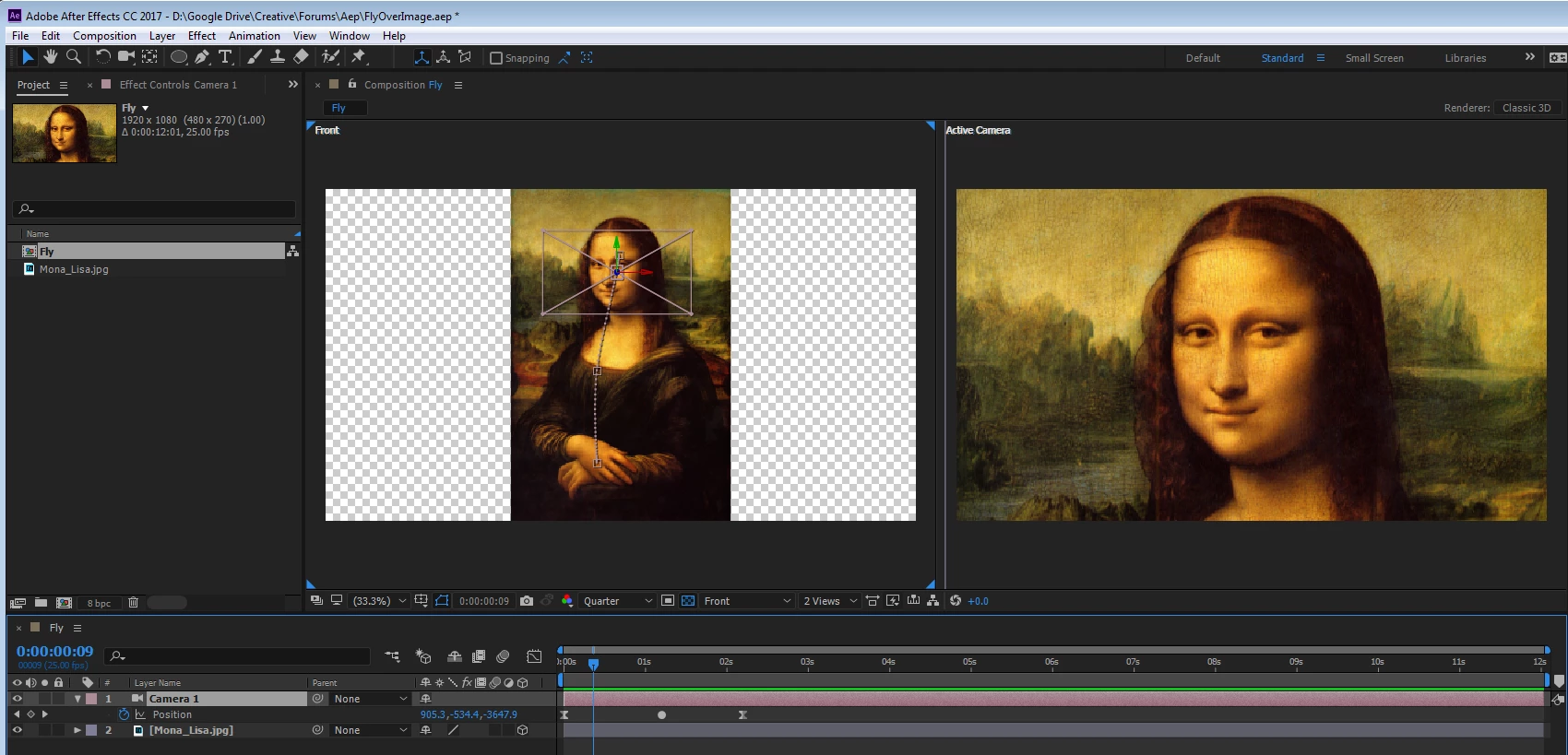Select the Small Screen workspace
The width and height of the screenshot is (1568, 755).
coord(1374,58)
